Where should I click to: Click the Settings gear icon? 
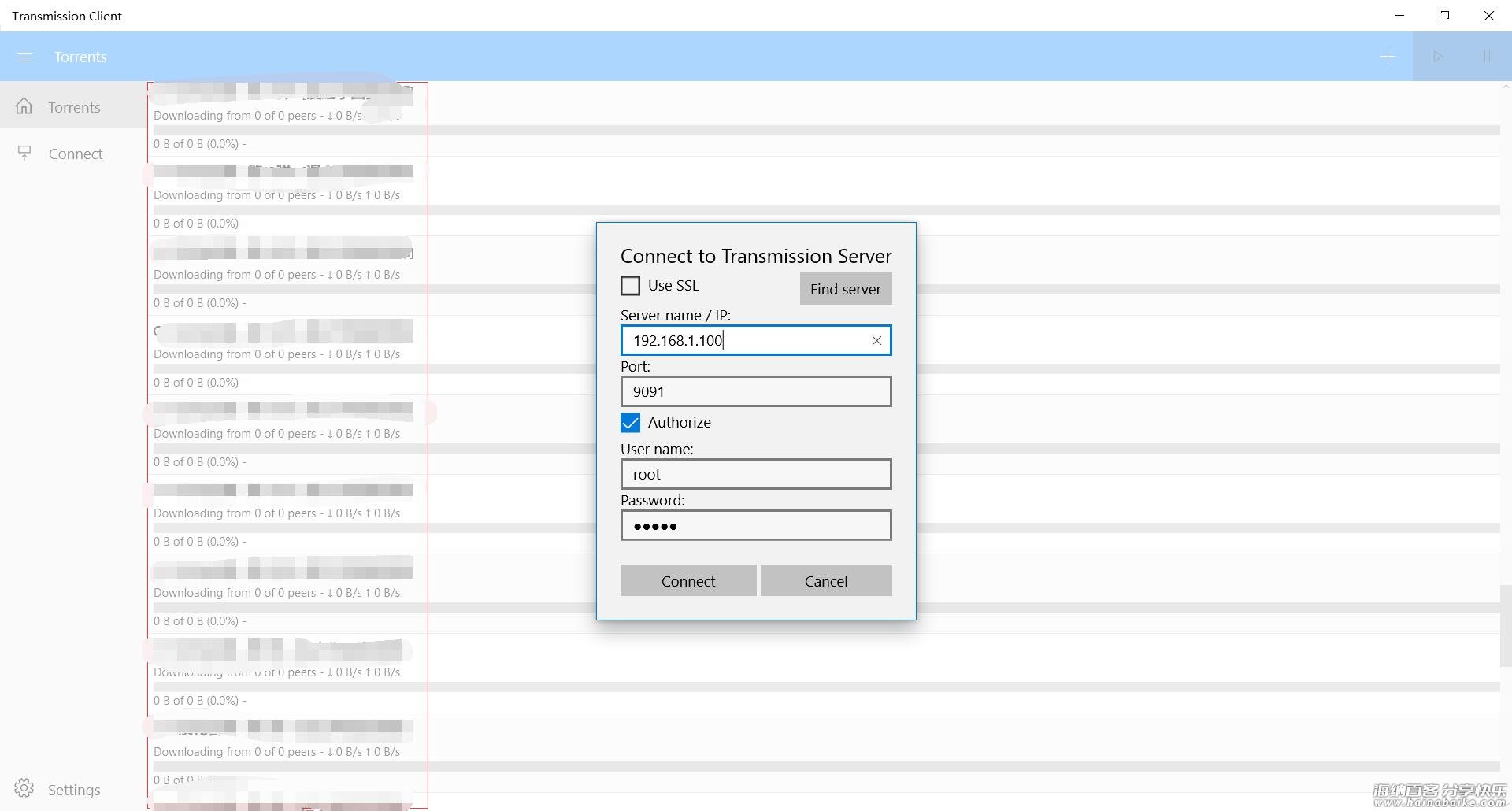coord(24,788)
